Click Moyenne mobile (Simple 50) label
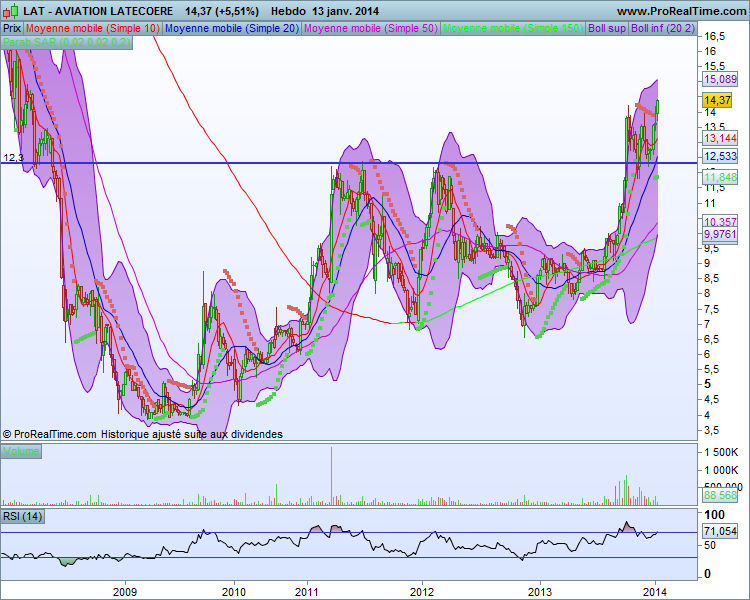This screenshot has height=600, width=750. (371, 29)
